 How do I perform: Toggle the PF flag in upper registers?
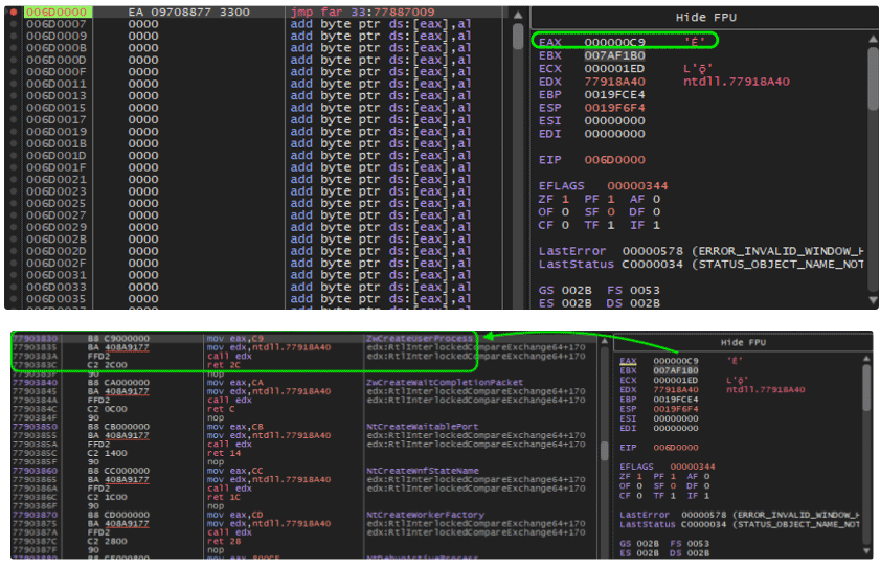pyautogui.click(x=599, y=199)
